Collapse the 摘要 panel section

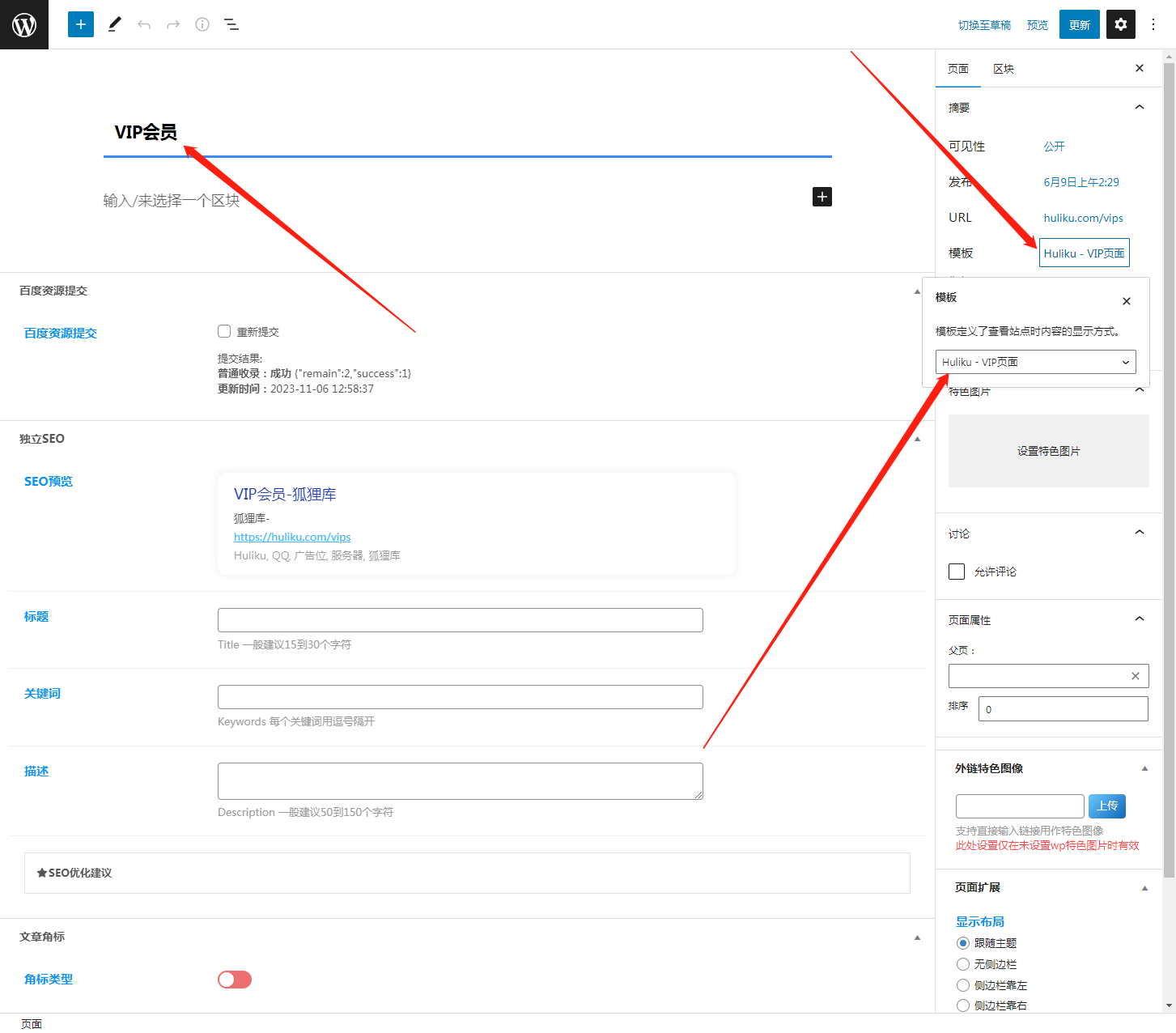[x=1139, y=108]
